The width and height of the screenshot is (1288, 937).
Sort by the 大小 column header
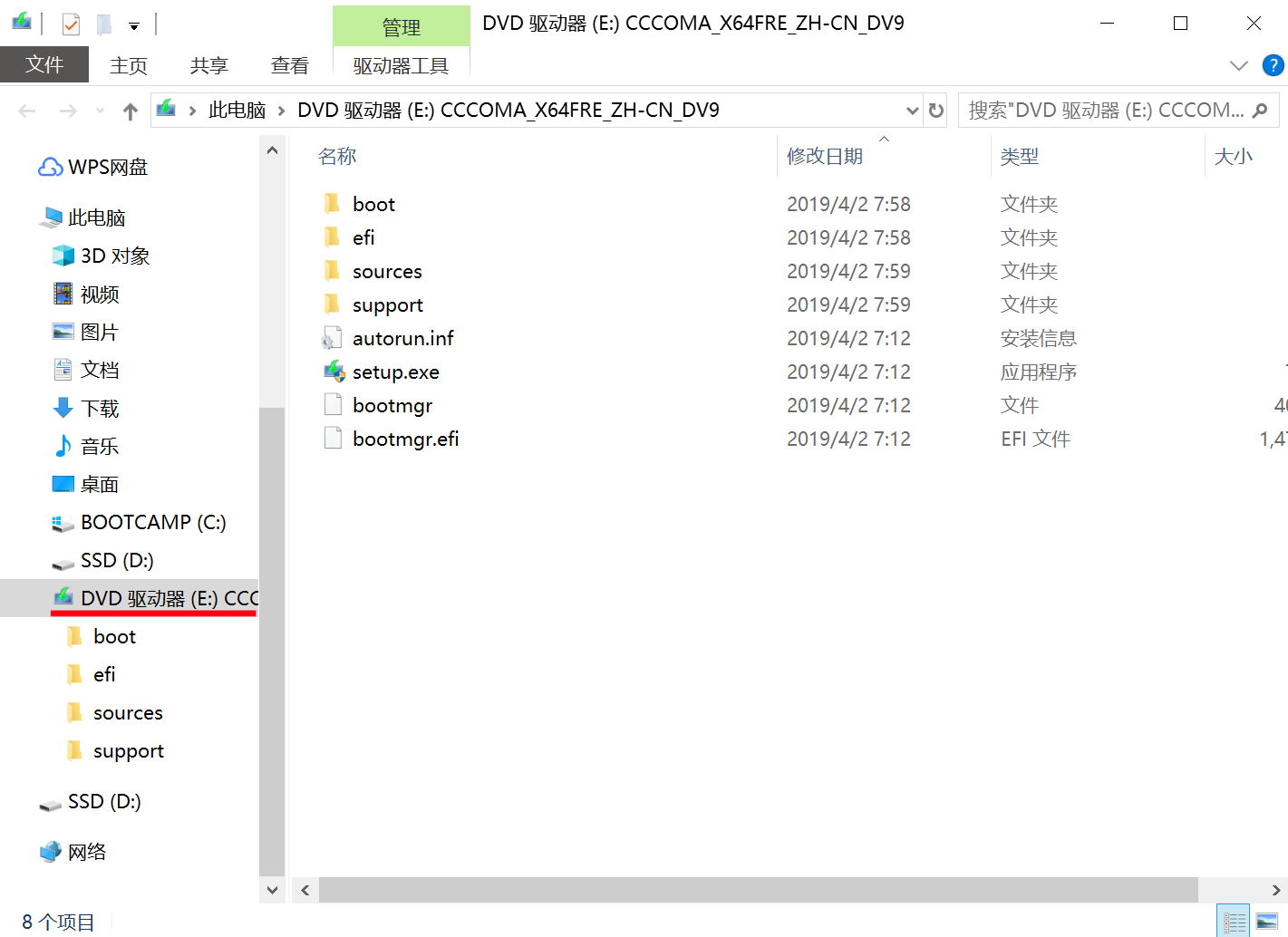click(x=1234, y=157)
